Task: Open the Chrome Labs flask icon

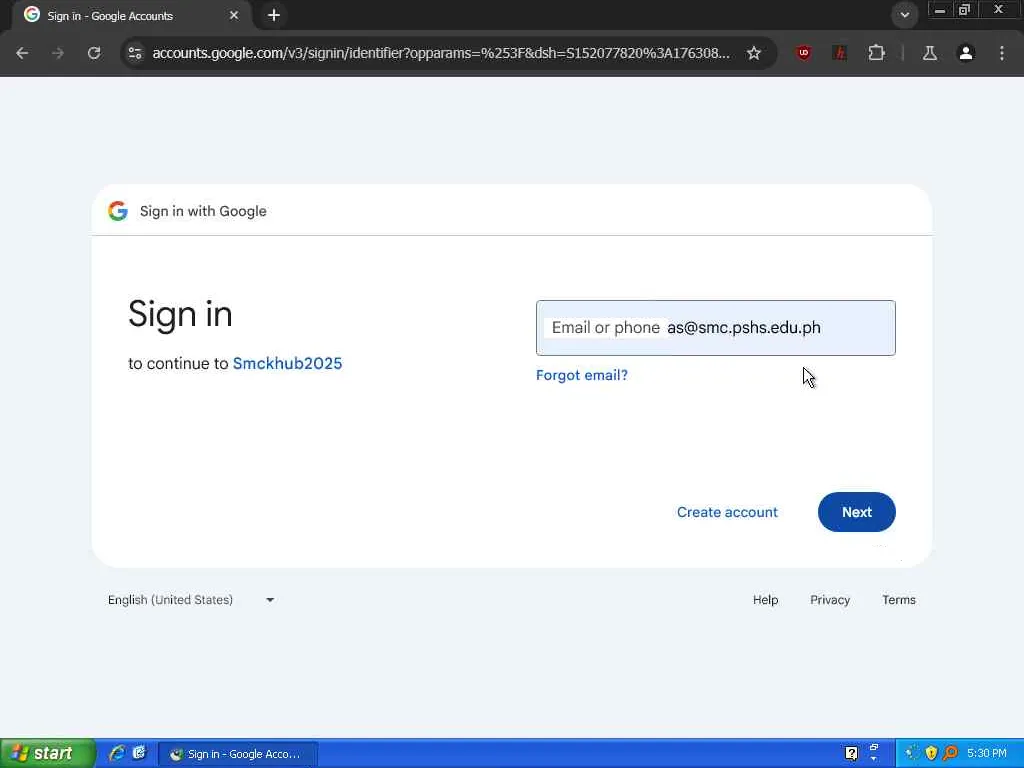Action: coord(929,53)
